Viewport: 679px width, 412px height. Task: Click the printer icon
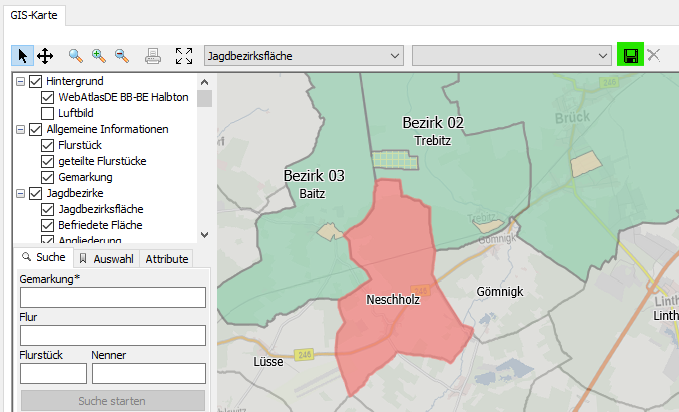153,55
